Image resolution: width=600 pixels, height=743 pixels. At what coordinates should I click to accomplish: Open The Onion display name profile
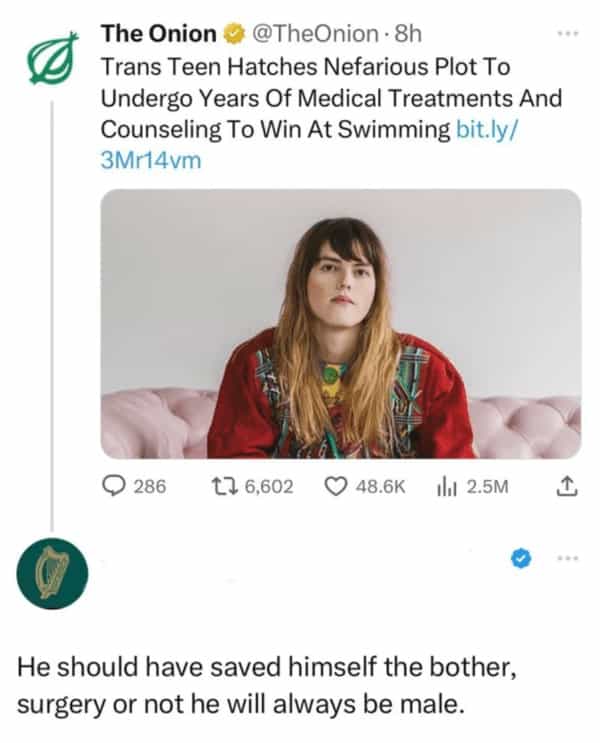(x=158, y=35)
